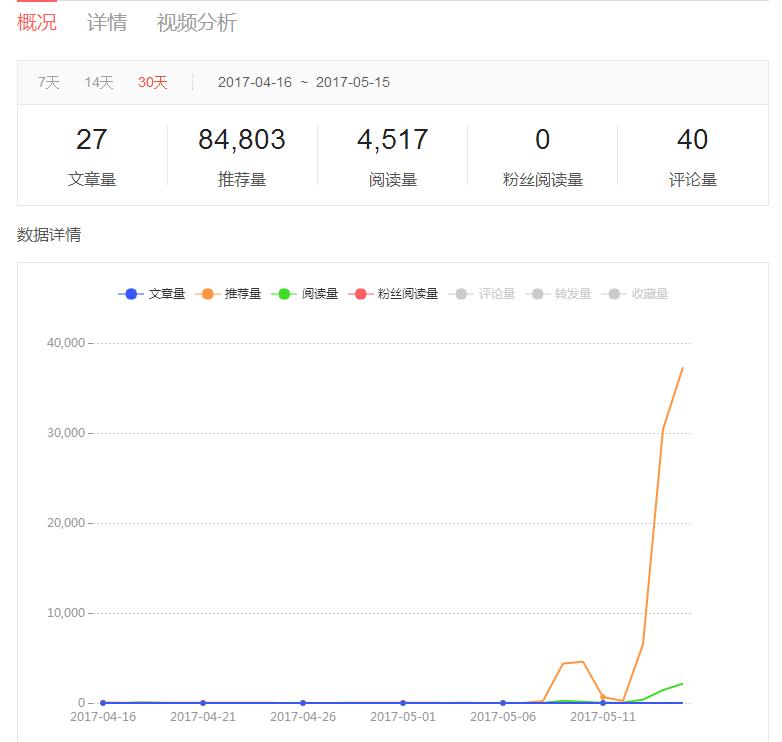
Task: Open the 详情 tab
Action: click(107, 22)
